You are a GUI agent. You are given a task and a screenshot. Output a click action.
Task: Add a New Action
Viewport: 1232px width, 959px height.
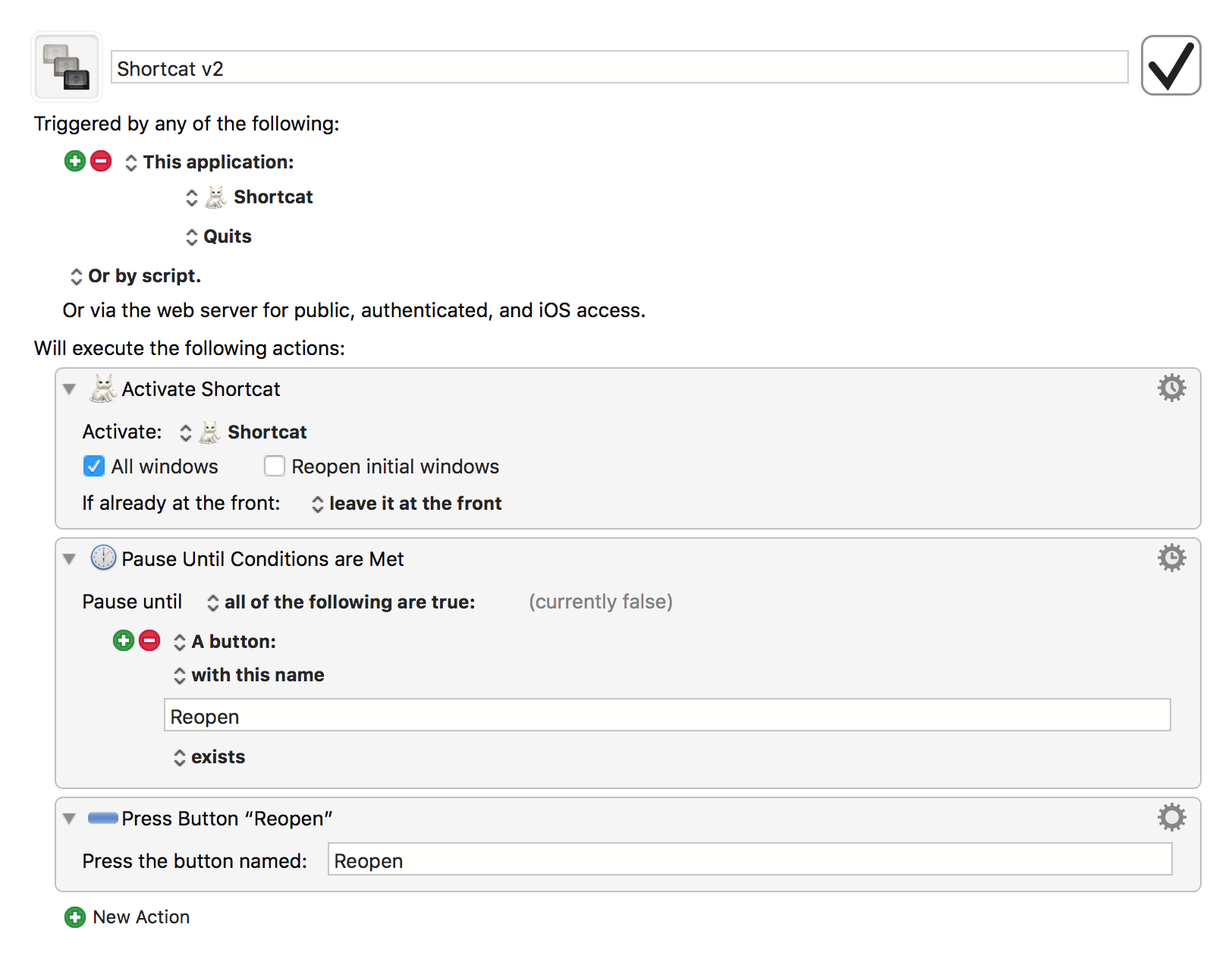click(127, 917)
